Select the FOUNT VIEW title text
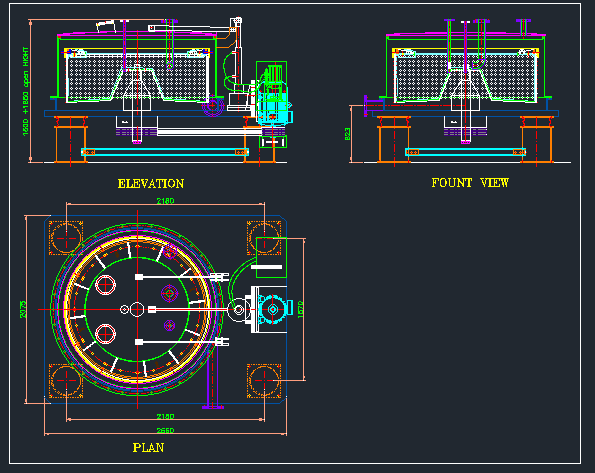Screen dimensions: 595x473 click(x=470, y=183)
